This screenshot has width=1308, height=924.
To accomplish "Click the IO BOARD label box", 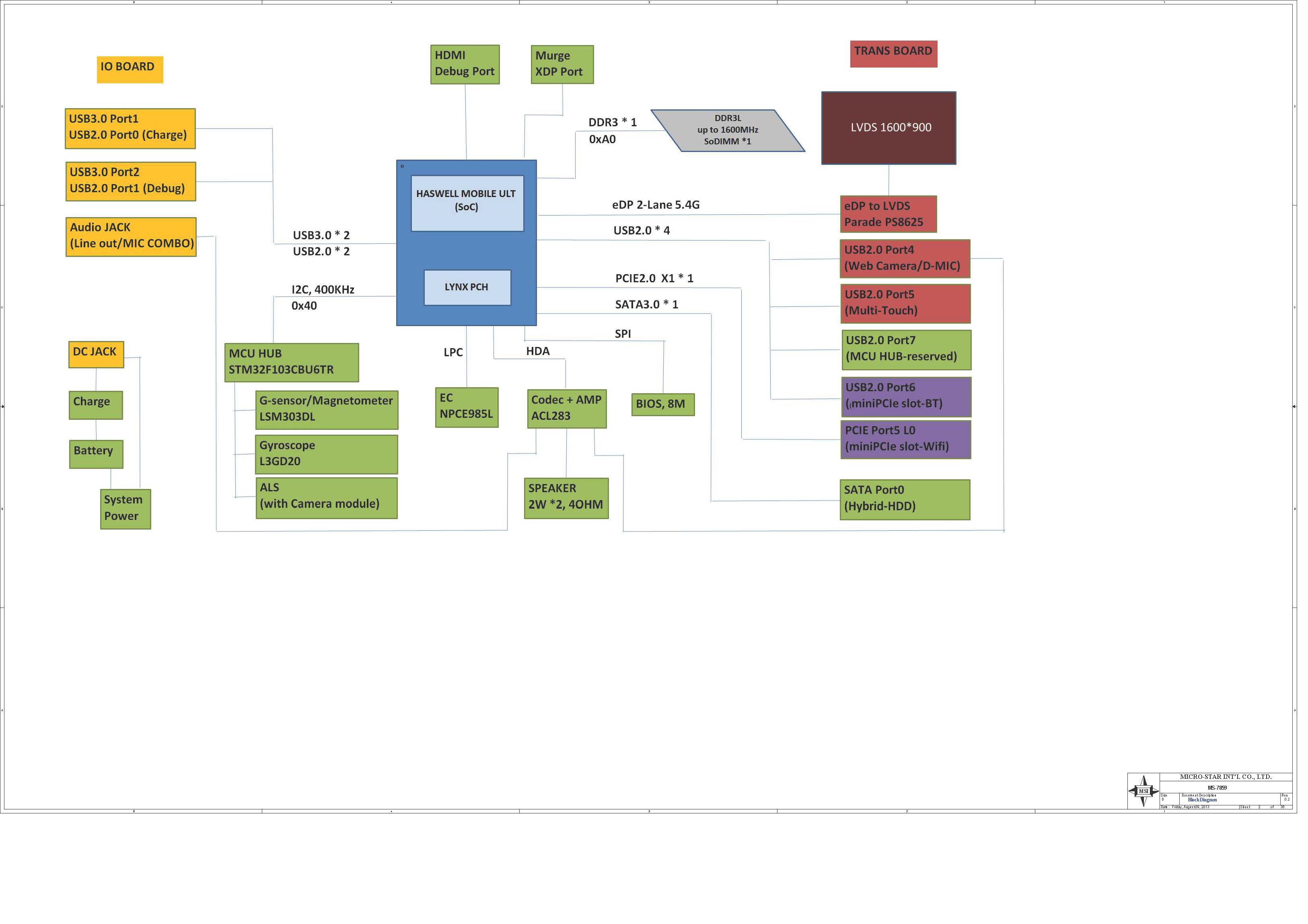I will tap(130, 70).
